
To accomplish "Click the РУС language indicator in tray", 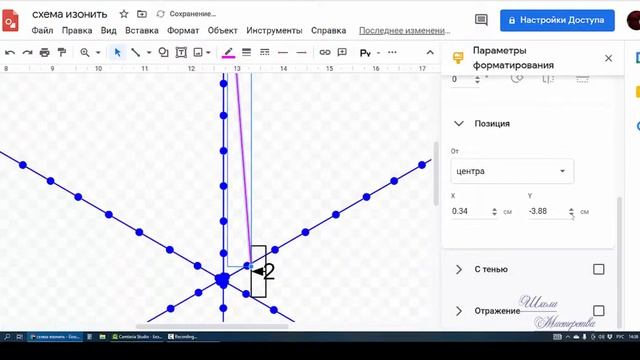I will coord(620,337).
